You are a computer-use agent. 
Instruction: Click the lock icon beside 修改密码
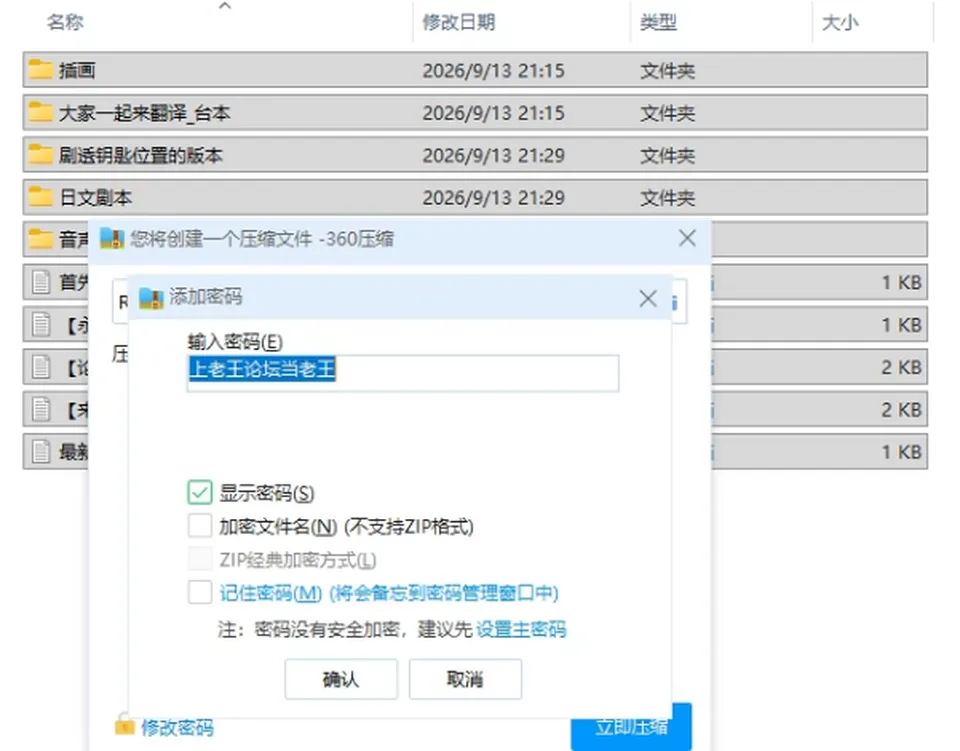click(124, 725)
